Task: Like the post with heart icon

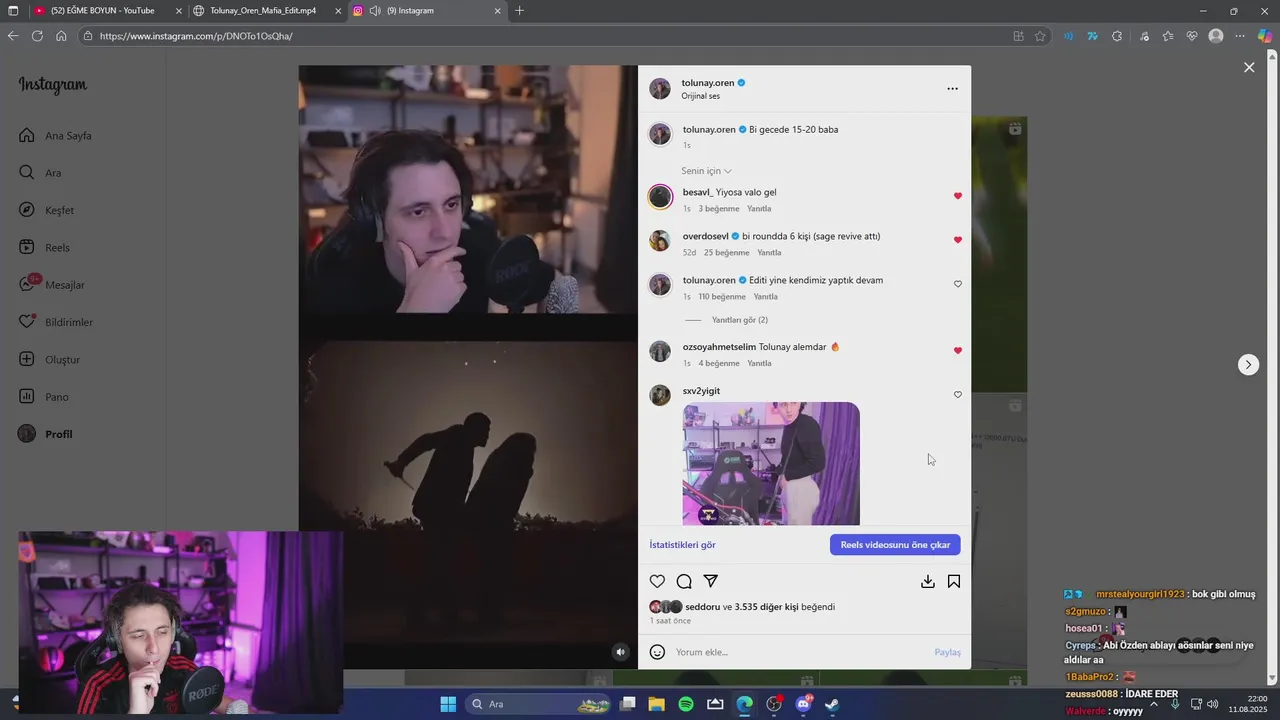Action: 657,581
